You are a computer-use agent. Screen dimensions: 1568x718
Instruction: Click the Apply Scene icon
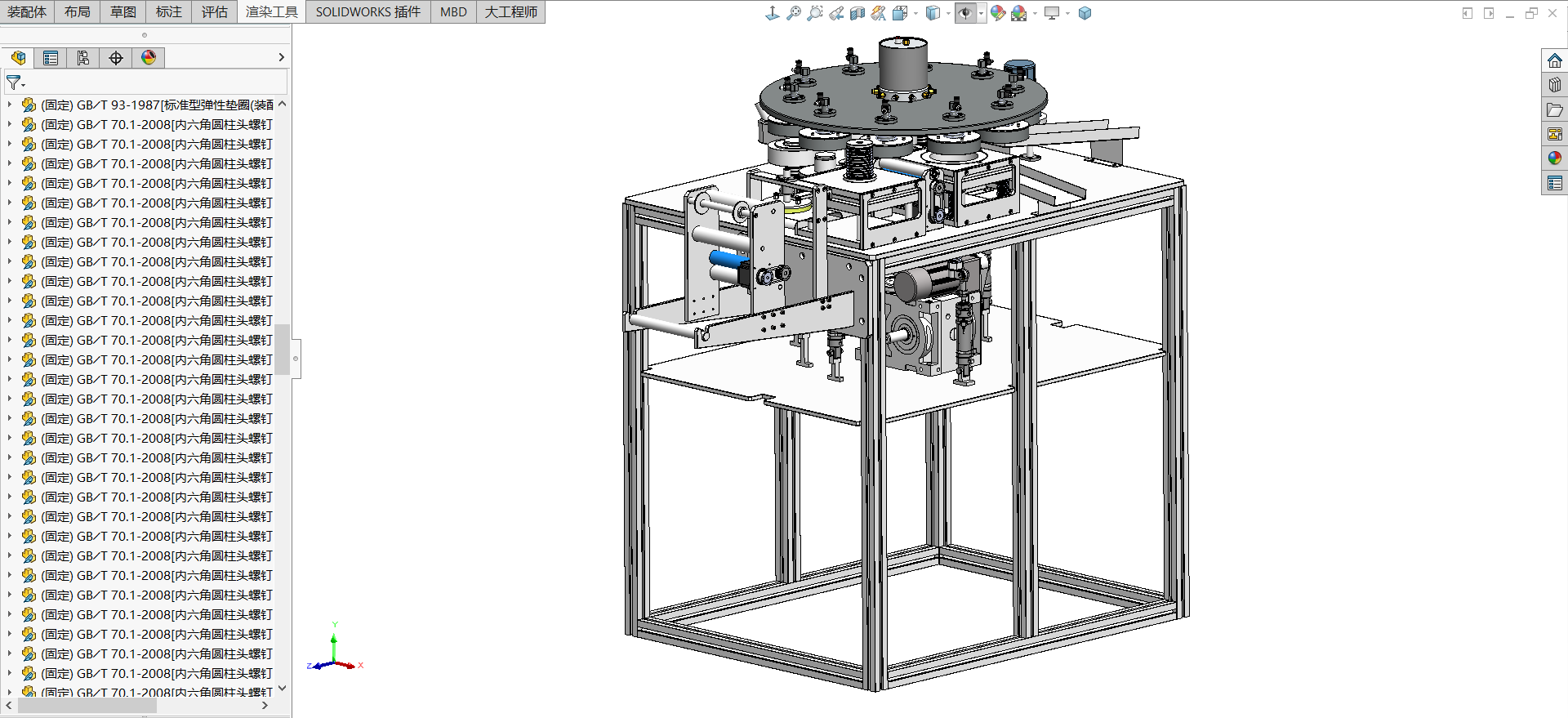click(1019, 13)
